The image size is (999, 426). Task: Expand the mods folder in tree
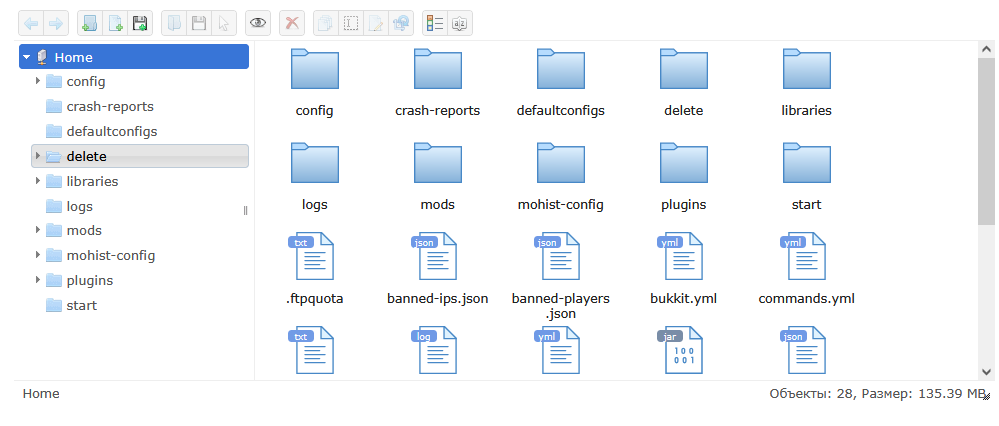pos(38,230)
